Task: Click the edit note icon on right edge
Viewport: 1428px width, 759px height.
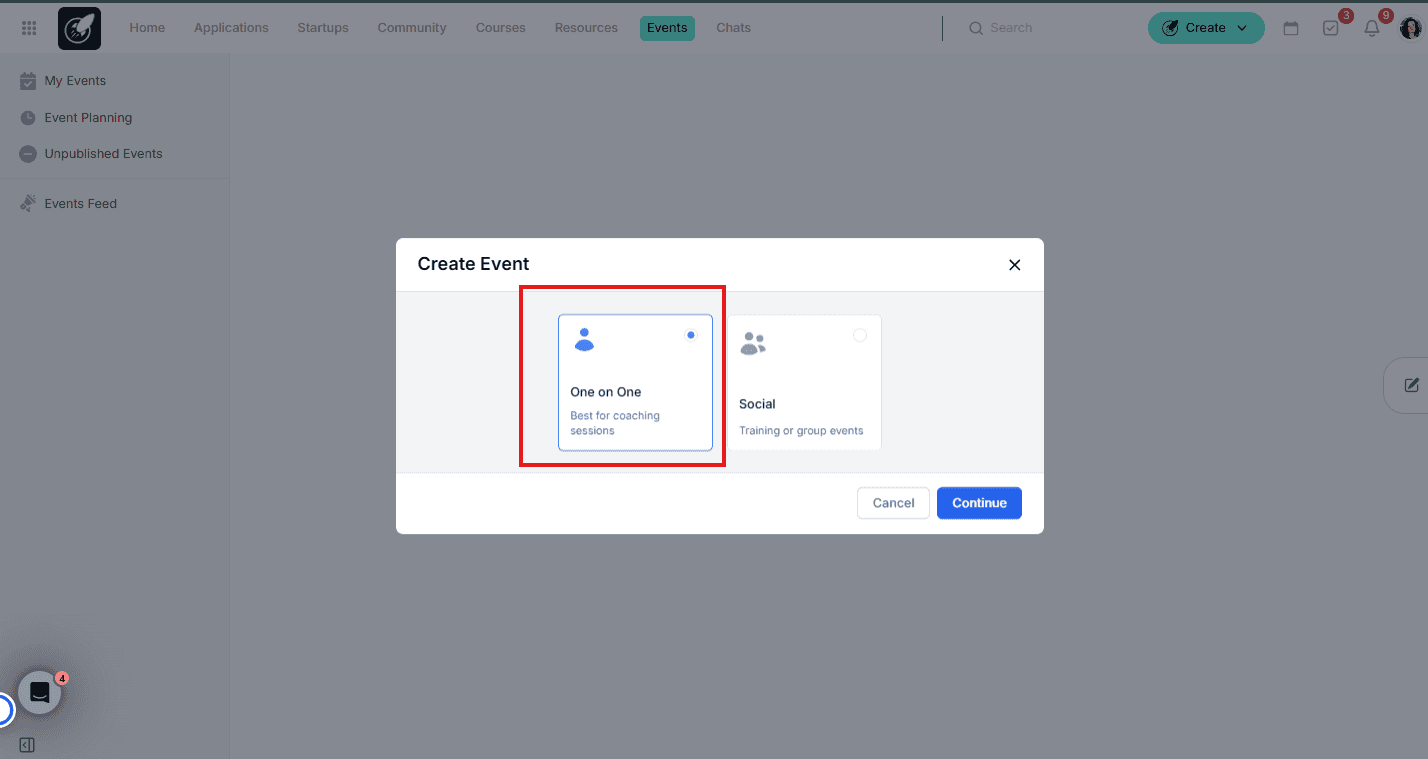Action: [1411, 385]
